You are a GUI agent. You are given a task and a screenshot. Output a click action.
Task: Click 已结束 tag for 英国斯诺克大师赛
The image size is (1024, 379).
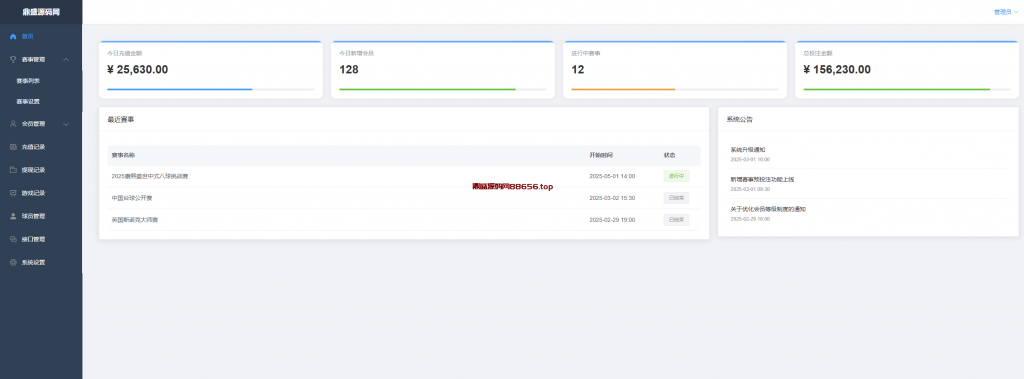tap(676, 220)
